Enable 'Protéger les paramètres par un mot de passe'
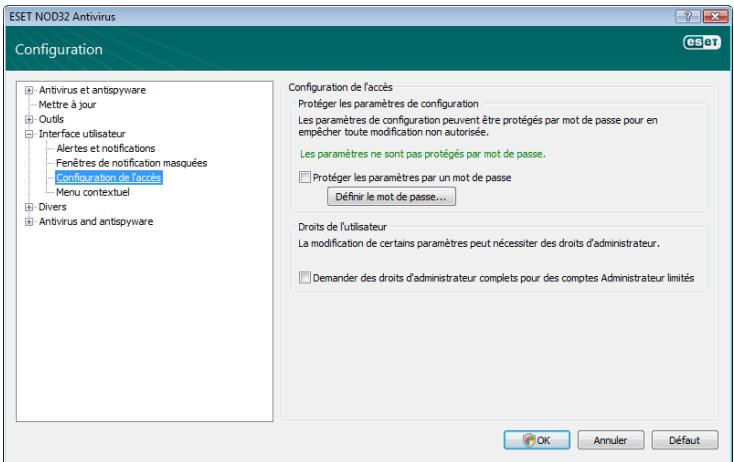The width and height of the screenshot is (734, 462). [305, 177]
